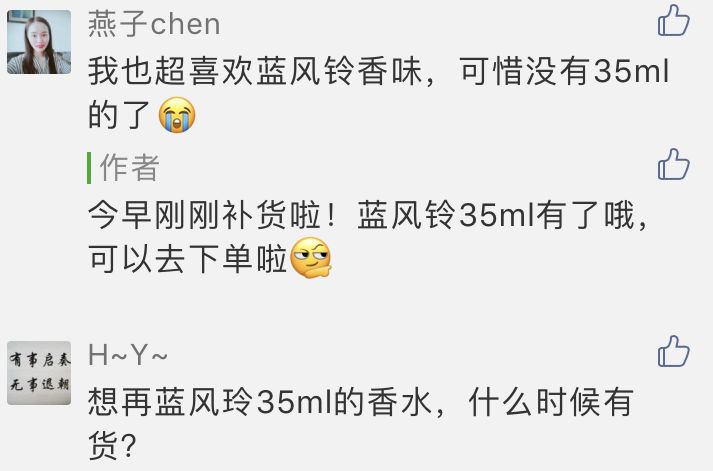Open 燕子chen's profile photo avatar
The height and width of the screenshot is (471, 713).
pos(39,42)
